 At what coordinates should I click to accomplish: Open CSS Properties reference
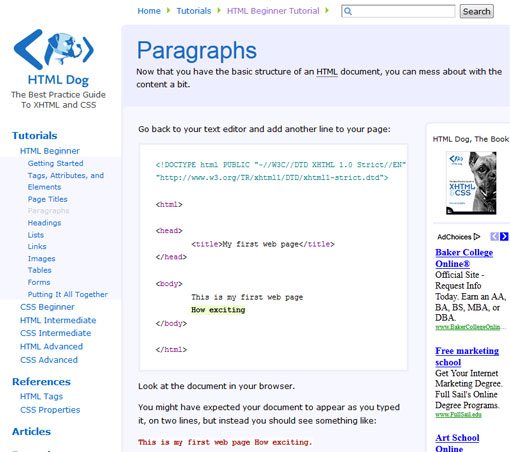pos(50,410)
